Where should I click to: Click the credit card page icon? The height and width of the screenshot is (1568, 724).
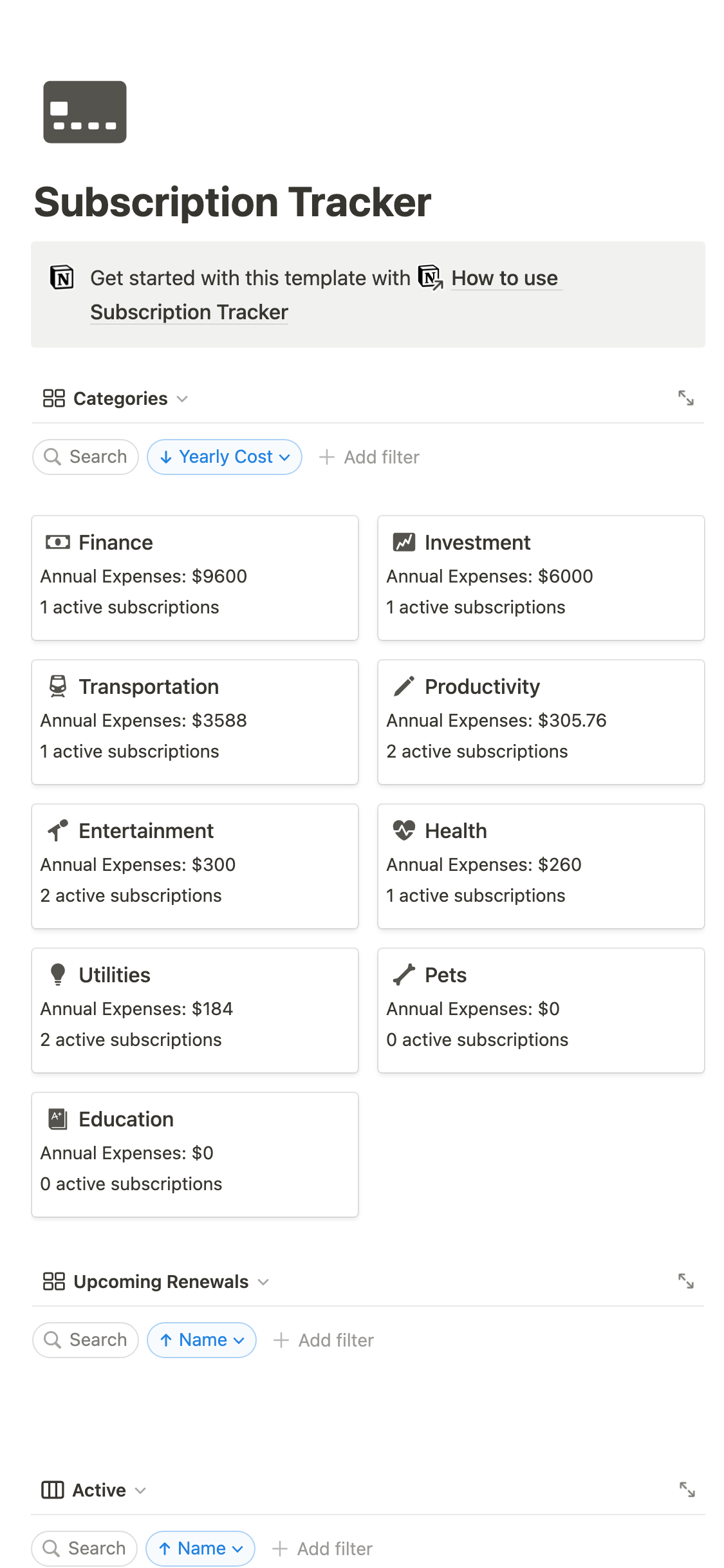[84, 112]
